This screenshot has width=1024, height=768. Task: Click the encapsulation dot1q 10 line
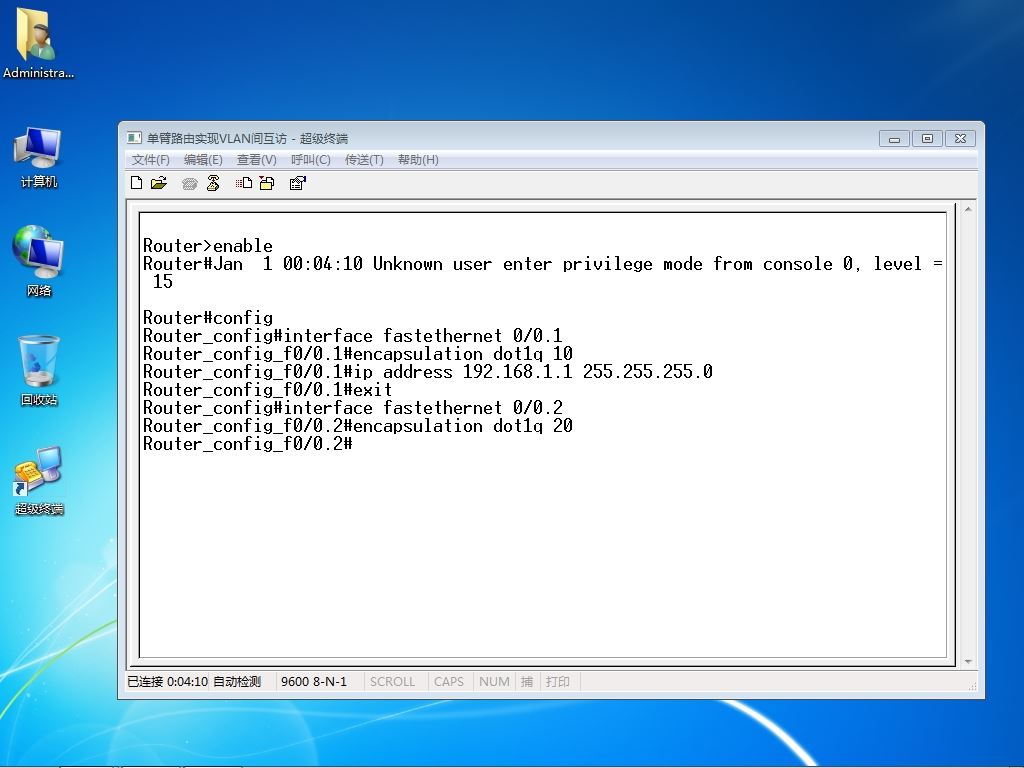click(x=358, y=354)
